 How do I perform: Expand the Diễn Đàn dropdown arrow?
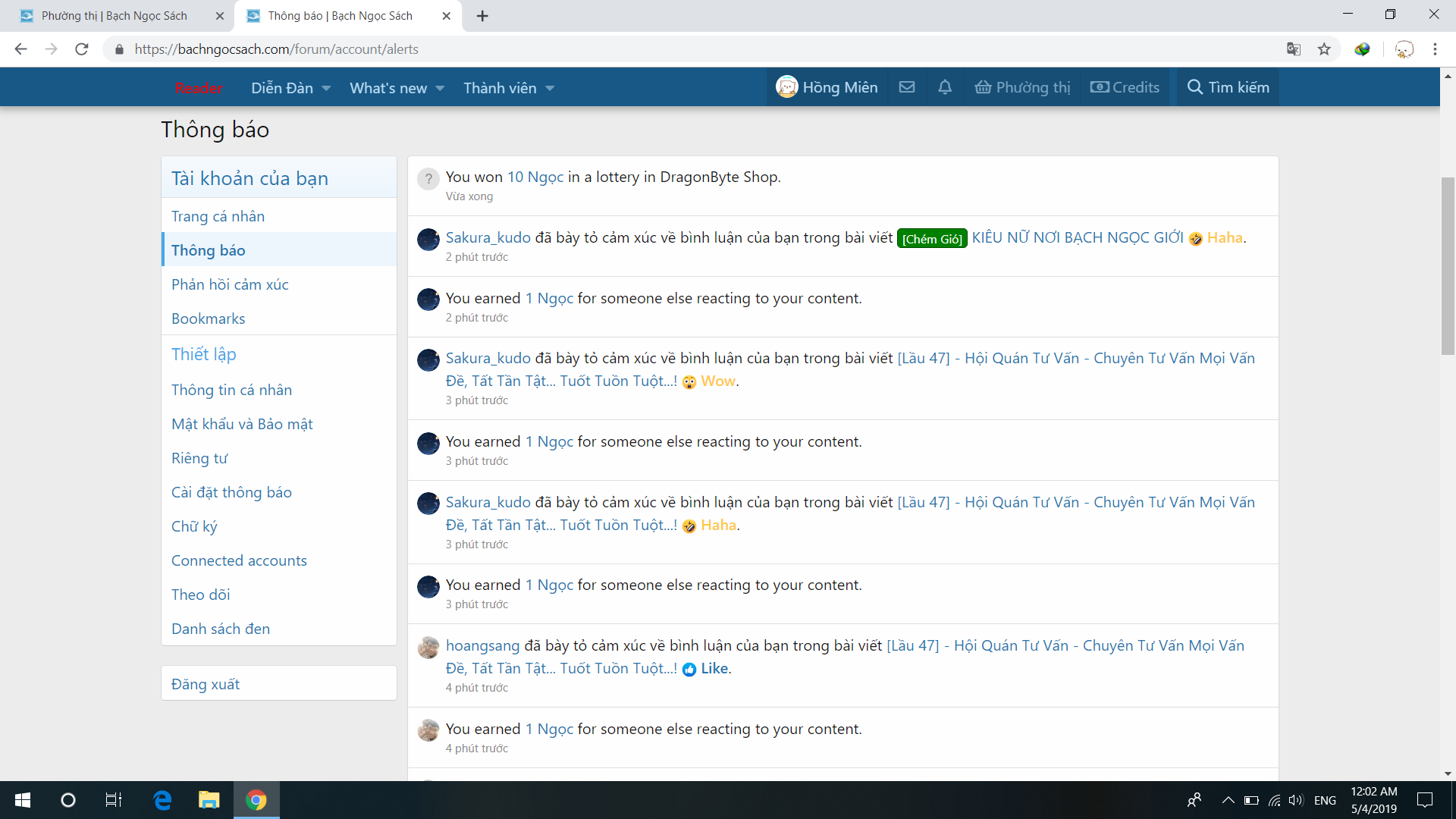click(x=326, y=88)
